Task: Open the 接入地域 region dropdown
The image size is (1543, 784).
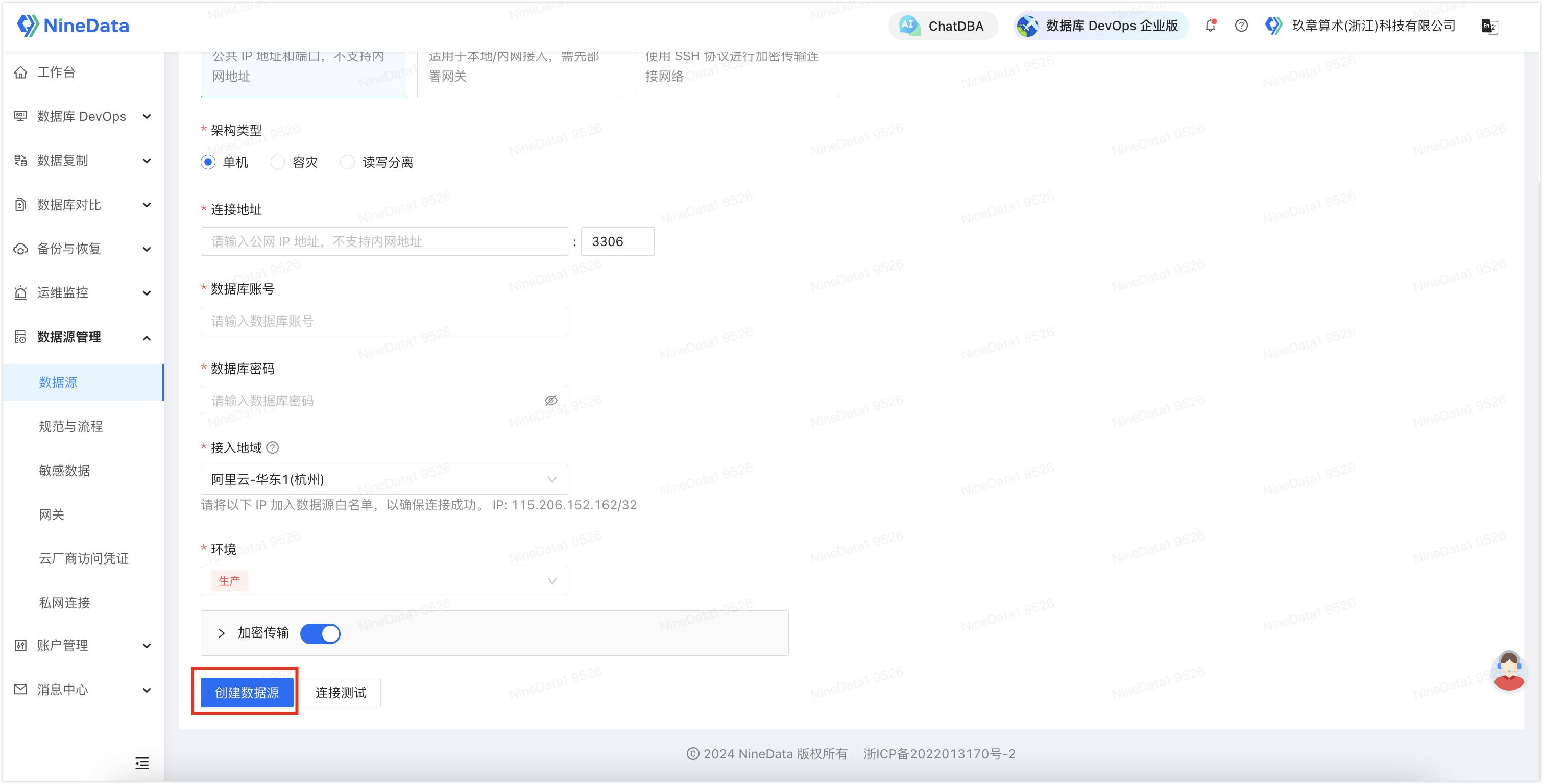Action: tap(384, 479)
